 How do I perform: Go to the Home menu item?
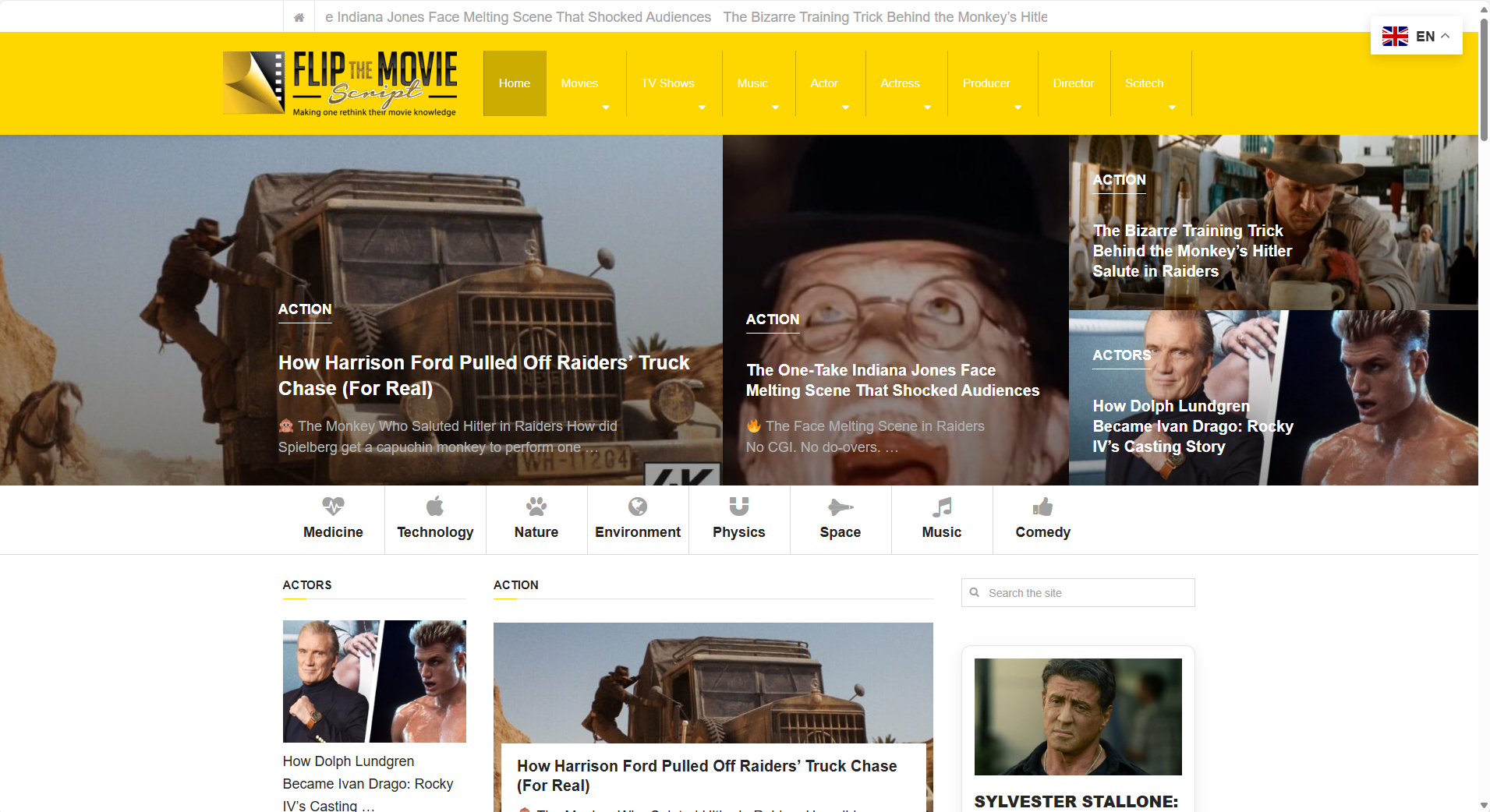click(x=515, y=83)
